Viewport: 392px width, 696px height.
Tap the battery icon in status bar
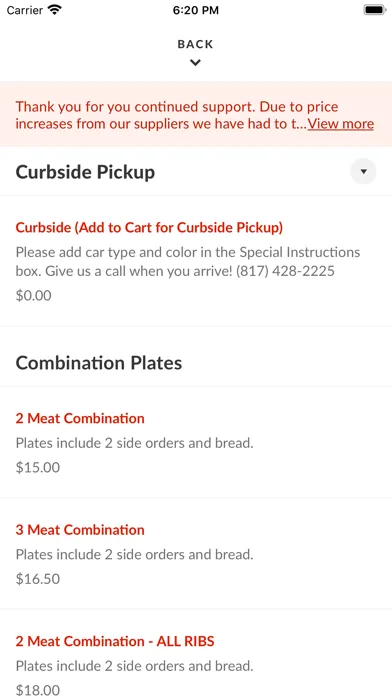[374, 10]
